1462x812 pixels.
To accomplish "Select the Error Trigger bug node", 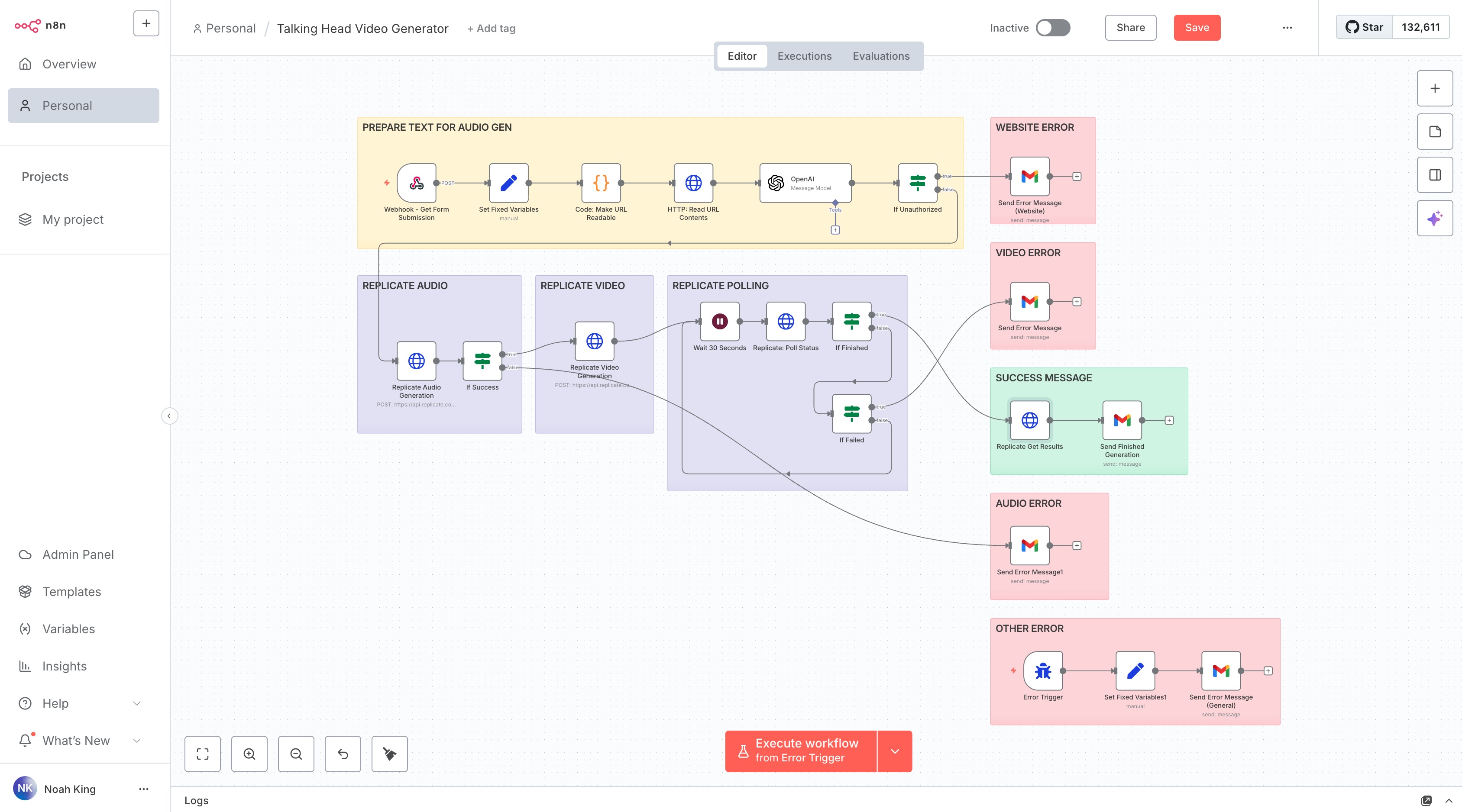I will click(1042, 671).
